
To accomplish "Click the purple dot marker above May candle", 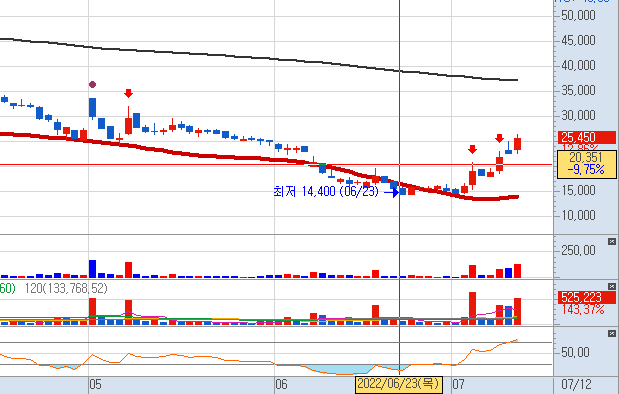I will click(x=92, y=84).
